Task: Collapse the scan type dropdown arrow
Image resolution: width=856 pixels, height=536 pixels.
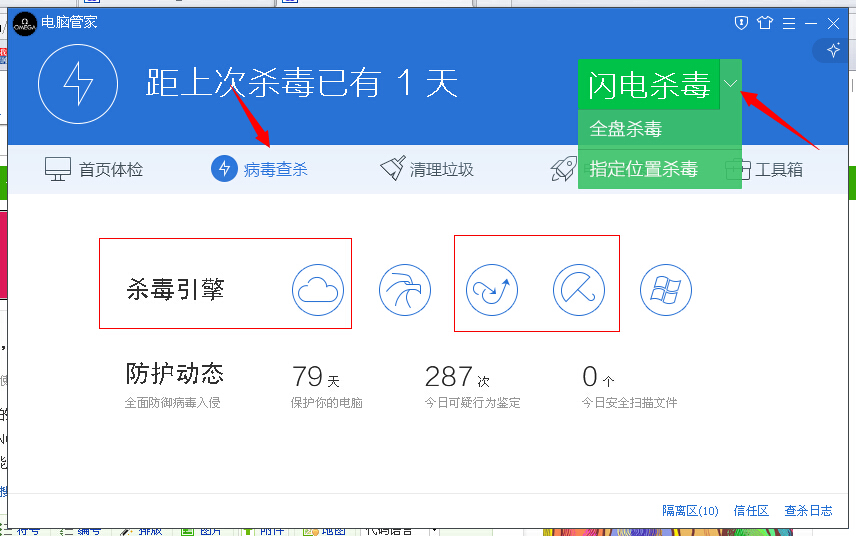Action: tap(731, 84)
